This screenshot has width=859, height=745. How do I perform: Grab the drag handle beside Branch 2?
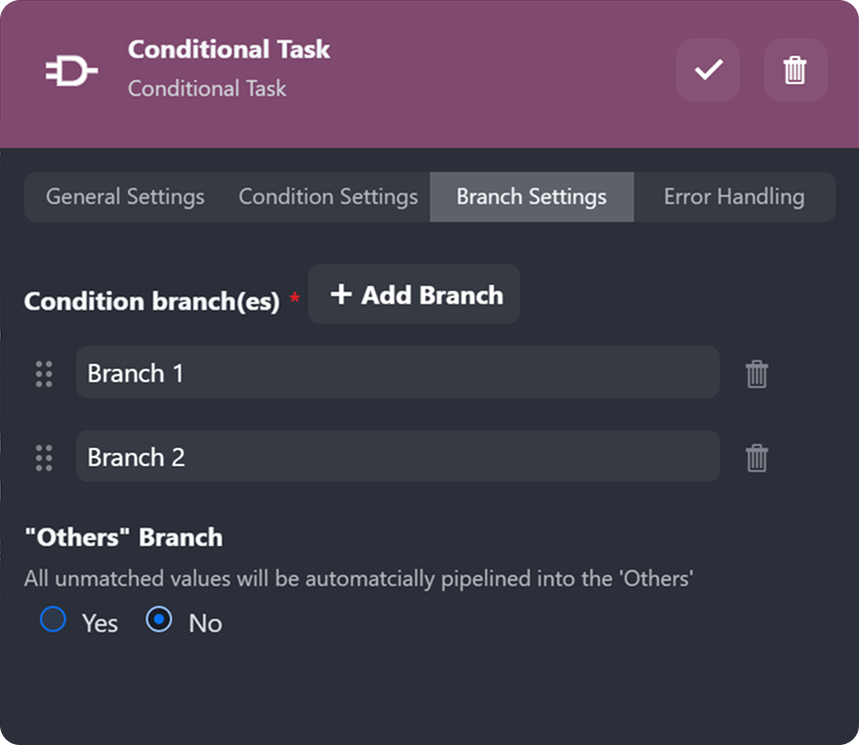(x=44, y=457)
